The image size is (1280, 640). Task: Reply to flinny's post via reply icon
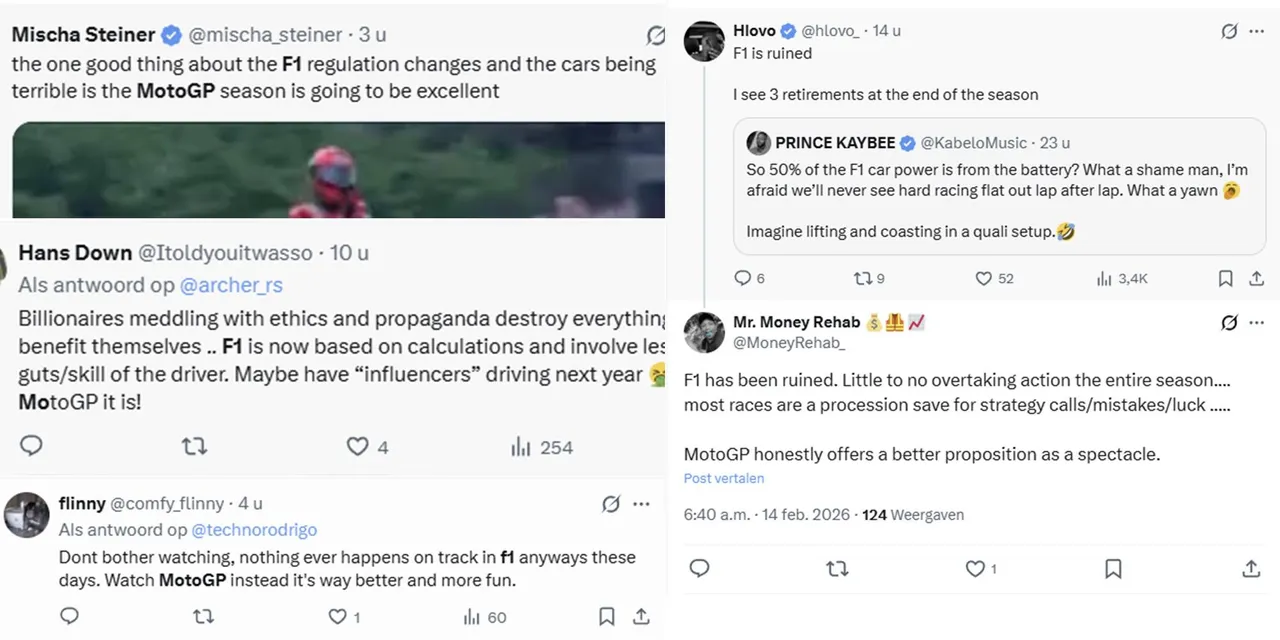[69, 617]
